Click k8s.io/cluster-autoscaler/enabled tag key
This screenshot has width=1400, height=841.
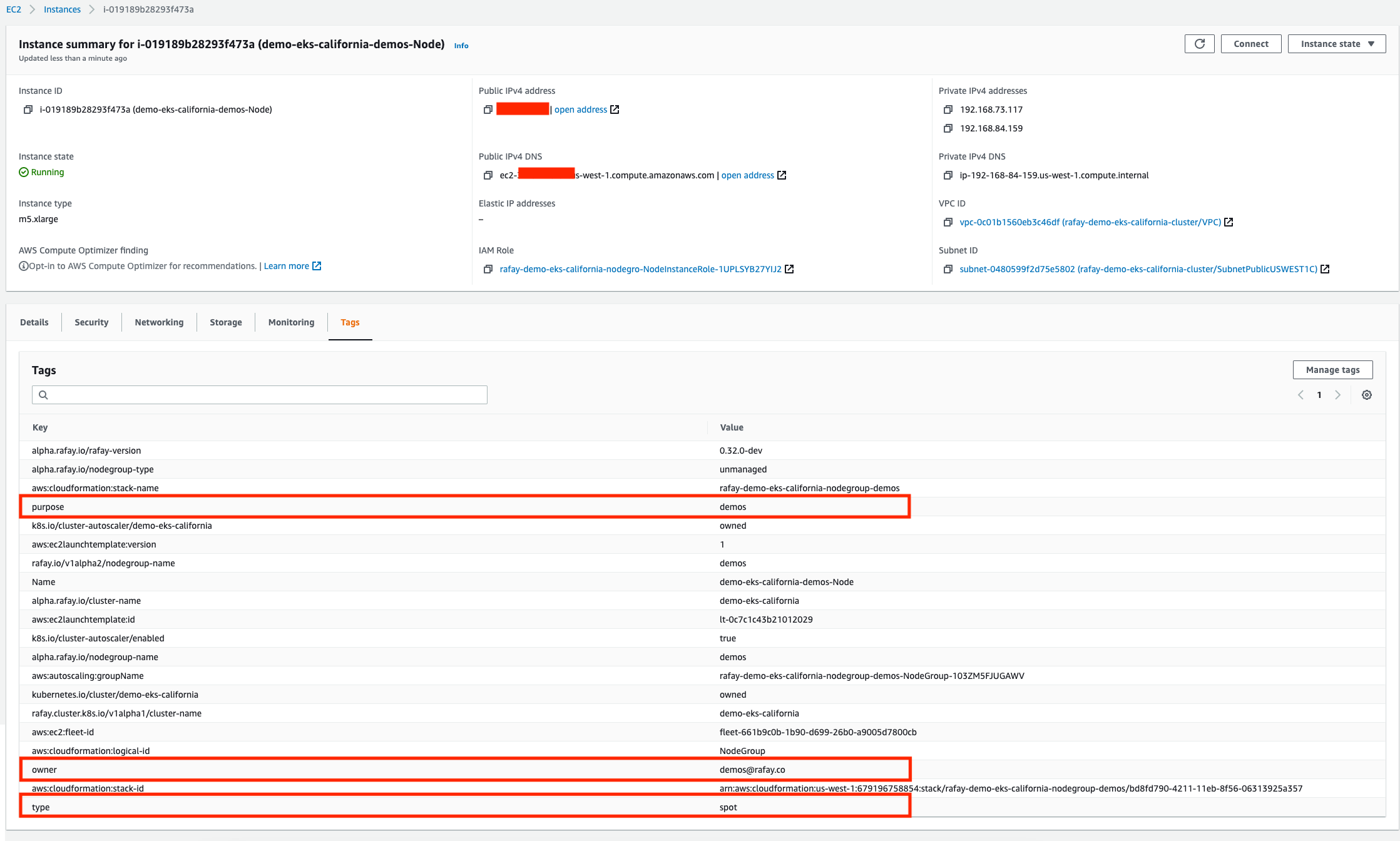98,638
